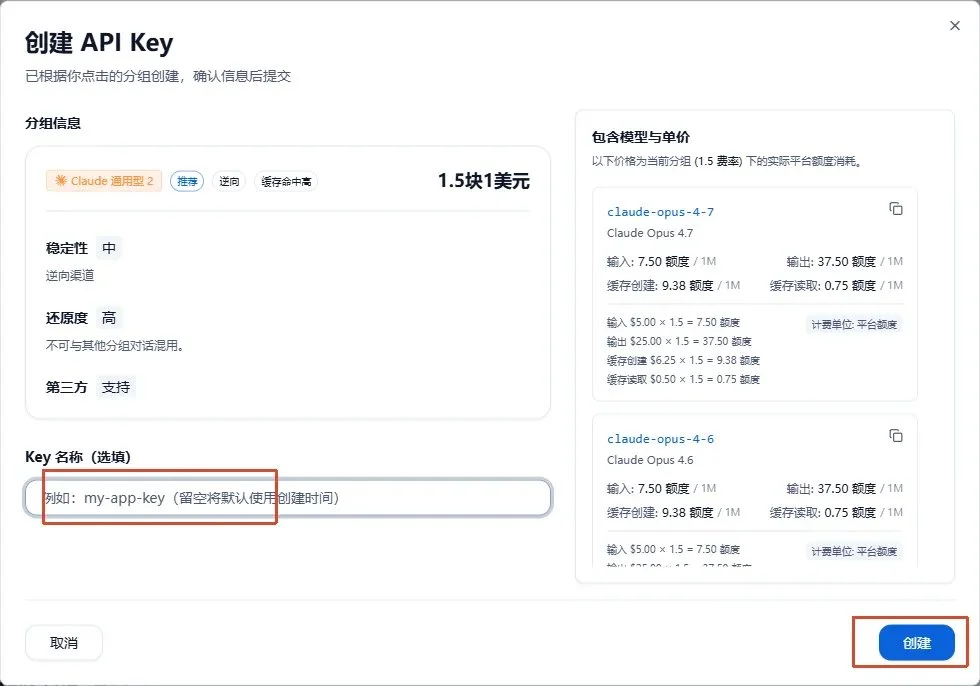The image size is (980, 686).
Task: Click Claude Opus 4.6 model title
Action: [x=650, y=460]
